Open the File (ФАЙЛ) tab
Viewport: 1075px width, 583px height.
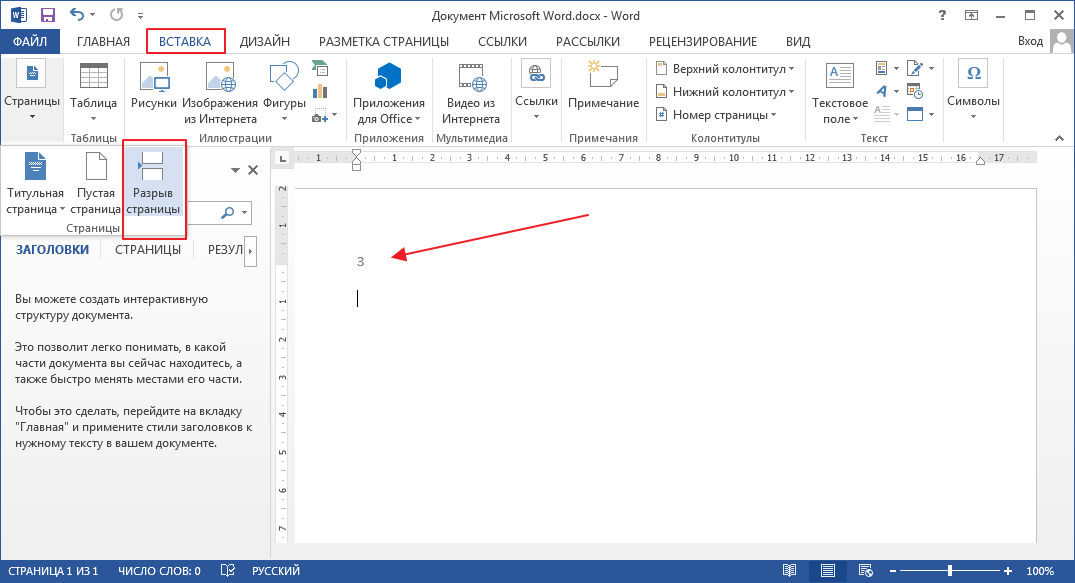[30, 41]
